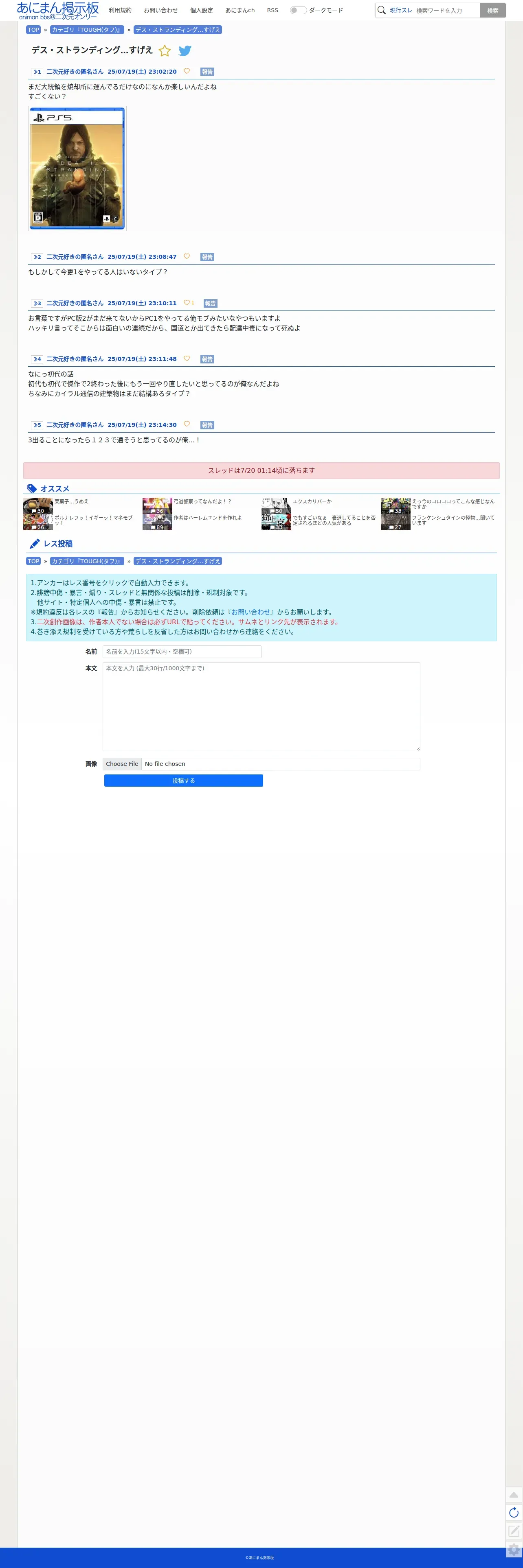Click top breadcrumb TOP link

[x=33, y=30]
